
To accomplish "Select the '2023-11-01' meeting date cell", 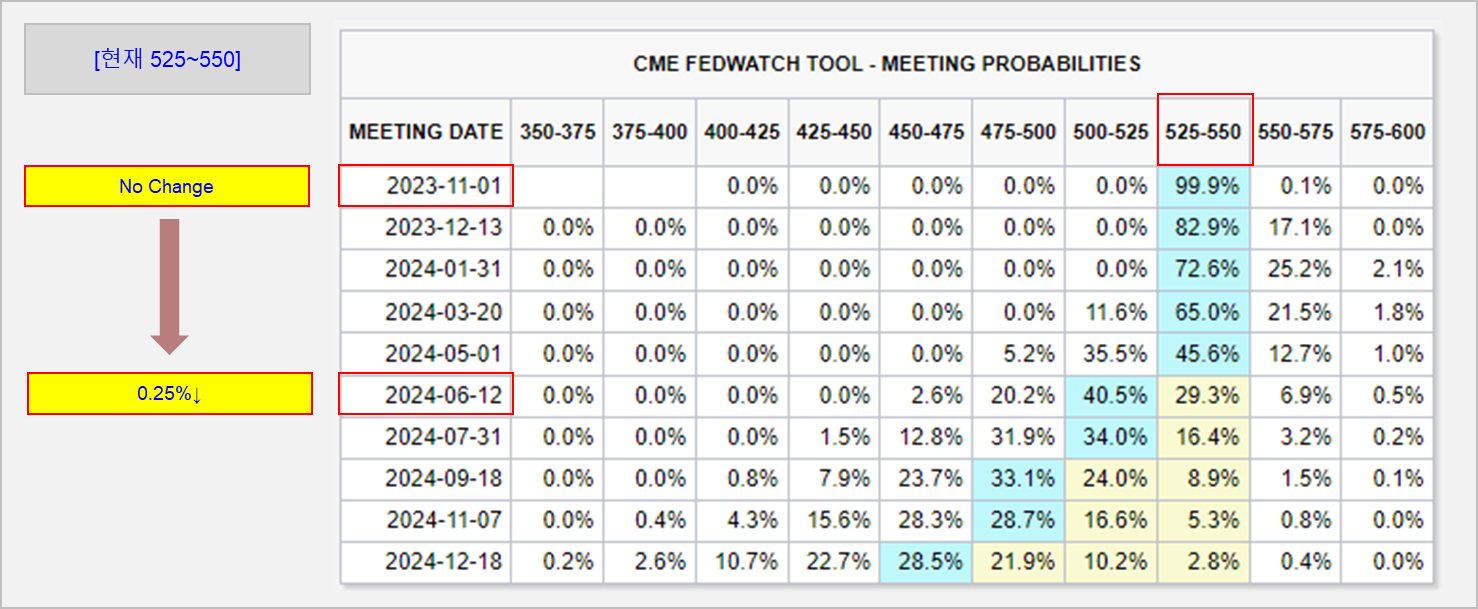I will pyautogui.click(x=426, y=186).
